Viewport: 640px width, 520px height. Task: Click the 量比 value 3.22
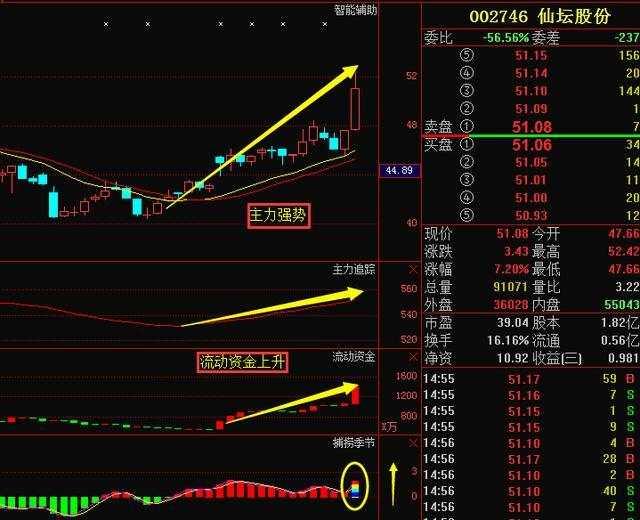[627, 287]
